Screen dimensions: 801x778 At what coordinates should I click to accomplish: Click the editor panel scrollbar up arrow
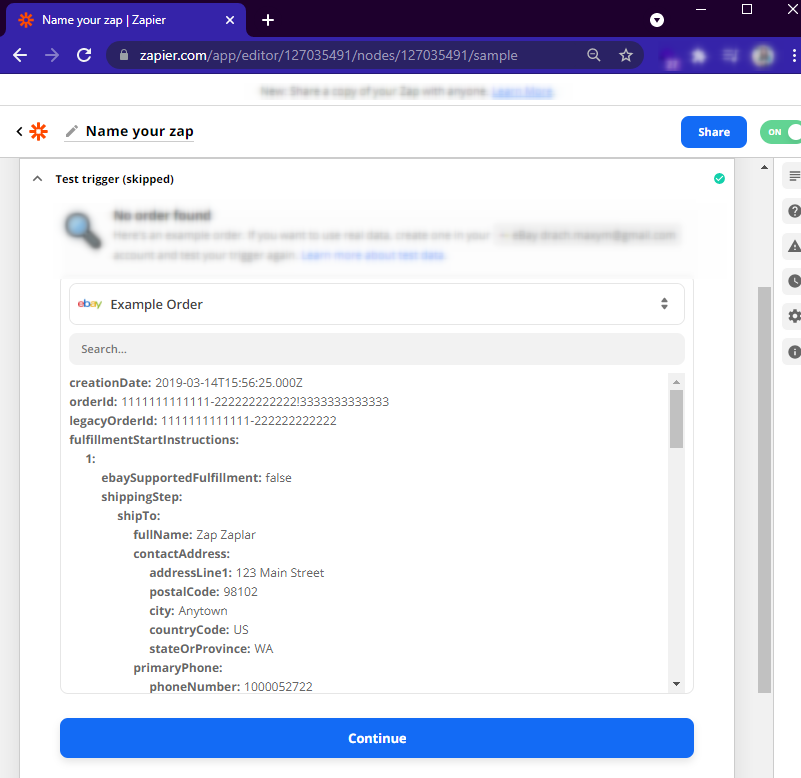tap(764, 167)
